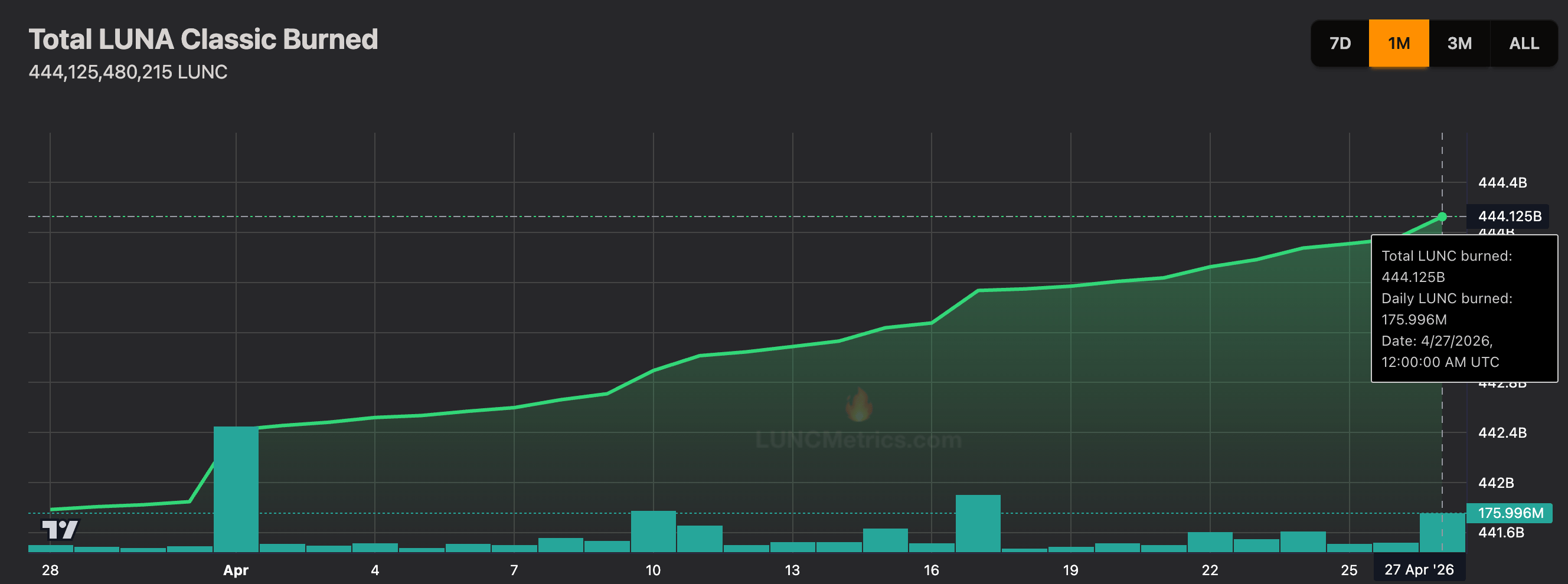
Task: Click the '16' date on time axis
Action: coord(930,570)
